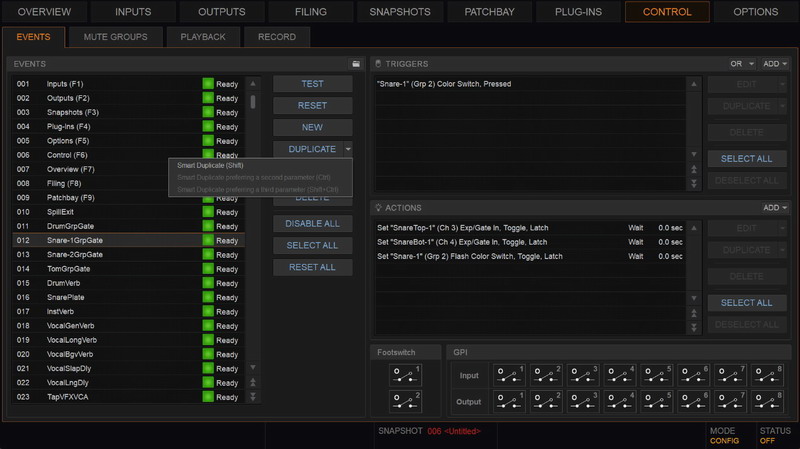The image size is (800, 449).
Task: Click the Events panel folder icon
Action: pos(354,63)
